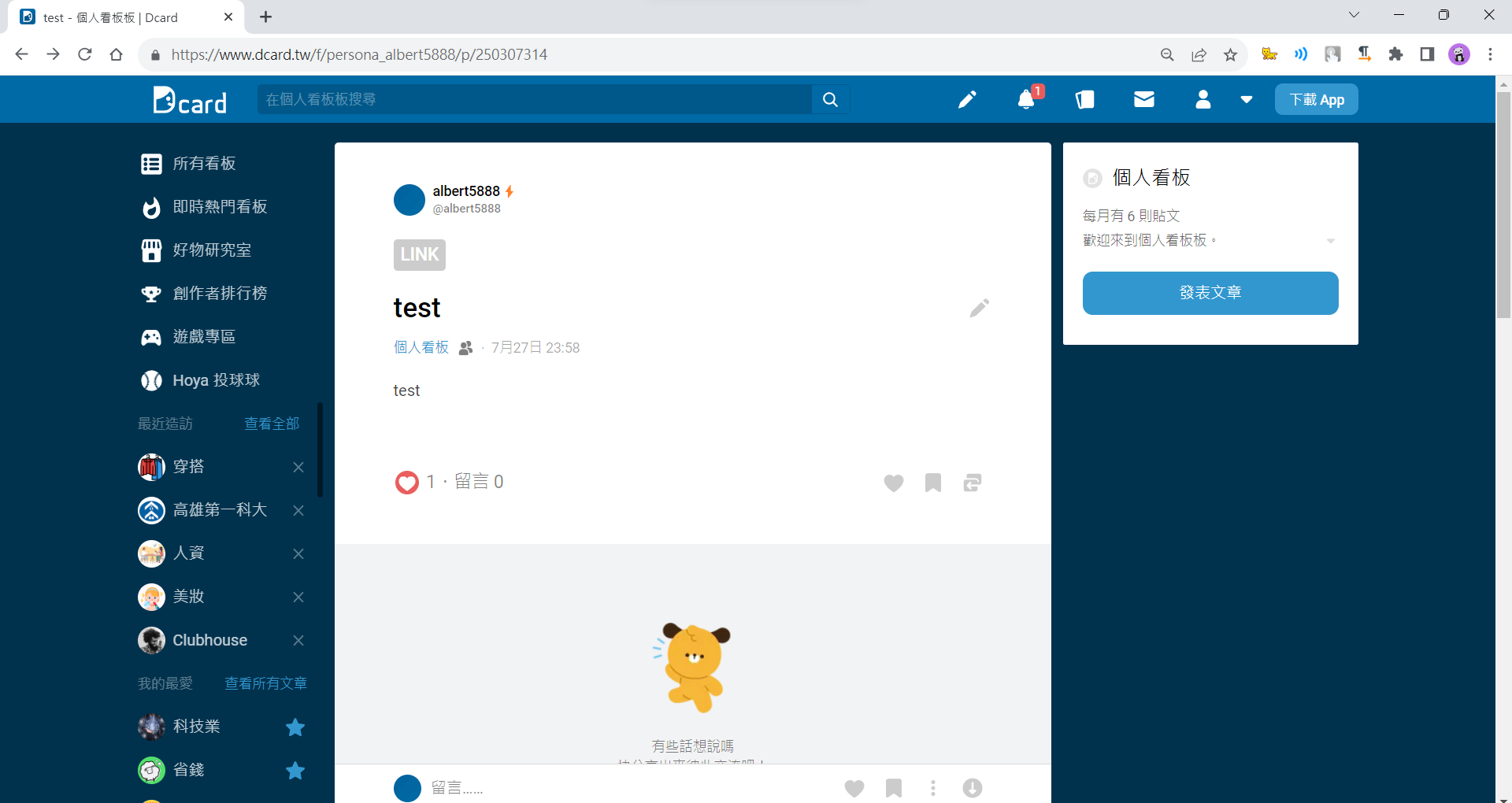The height and width of the screenshot is (803, 1512).
Task: Remove 人資 from recent visits
Action: pyautogui.click(x=298, y=553)
